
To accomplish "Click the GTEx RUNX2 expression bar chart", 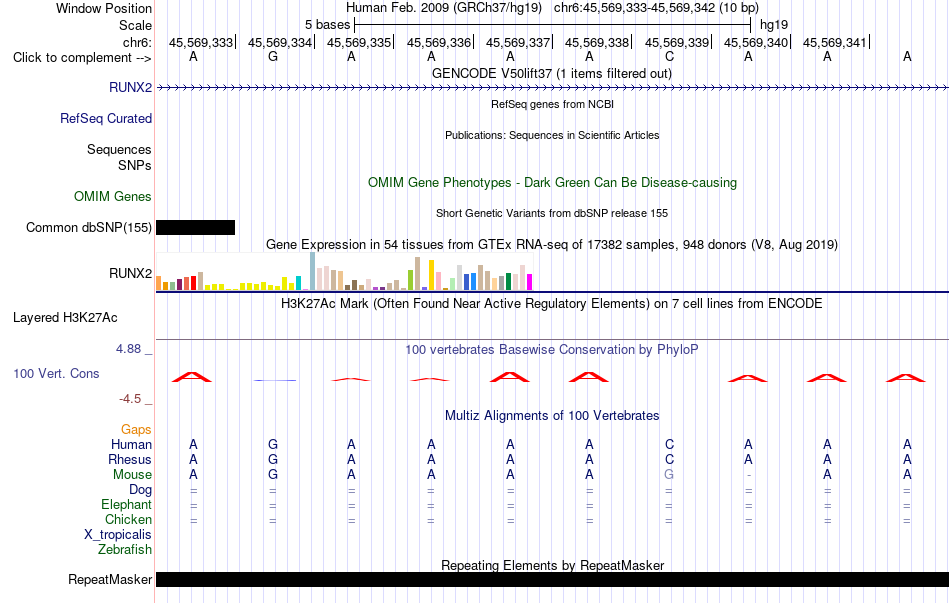I will 344,272.
